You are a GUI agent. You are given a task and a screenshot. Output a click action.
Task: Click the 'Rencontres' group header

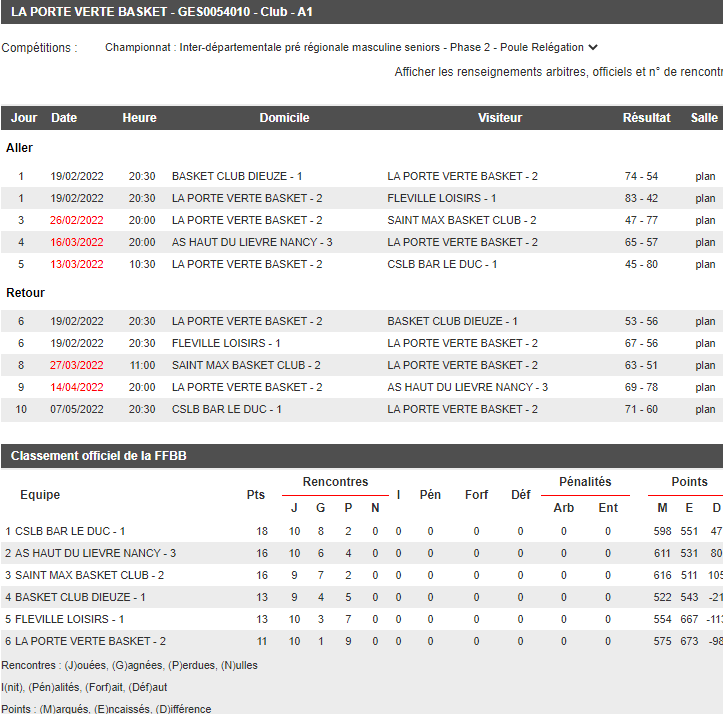click(x=335, y=482)
